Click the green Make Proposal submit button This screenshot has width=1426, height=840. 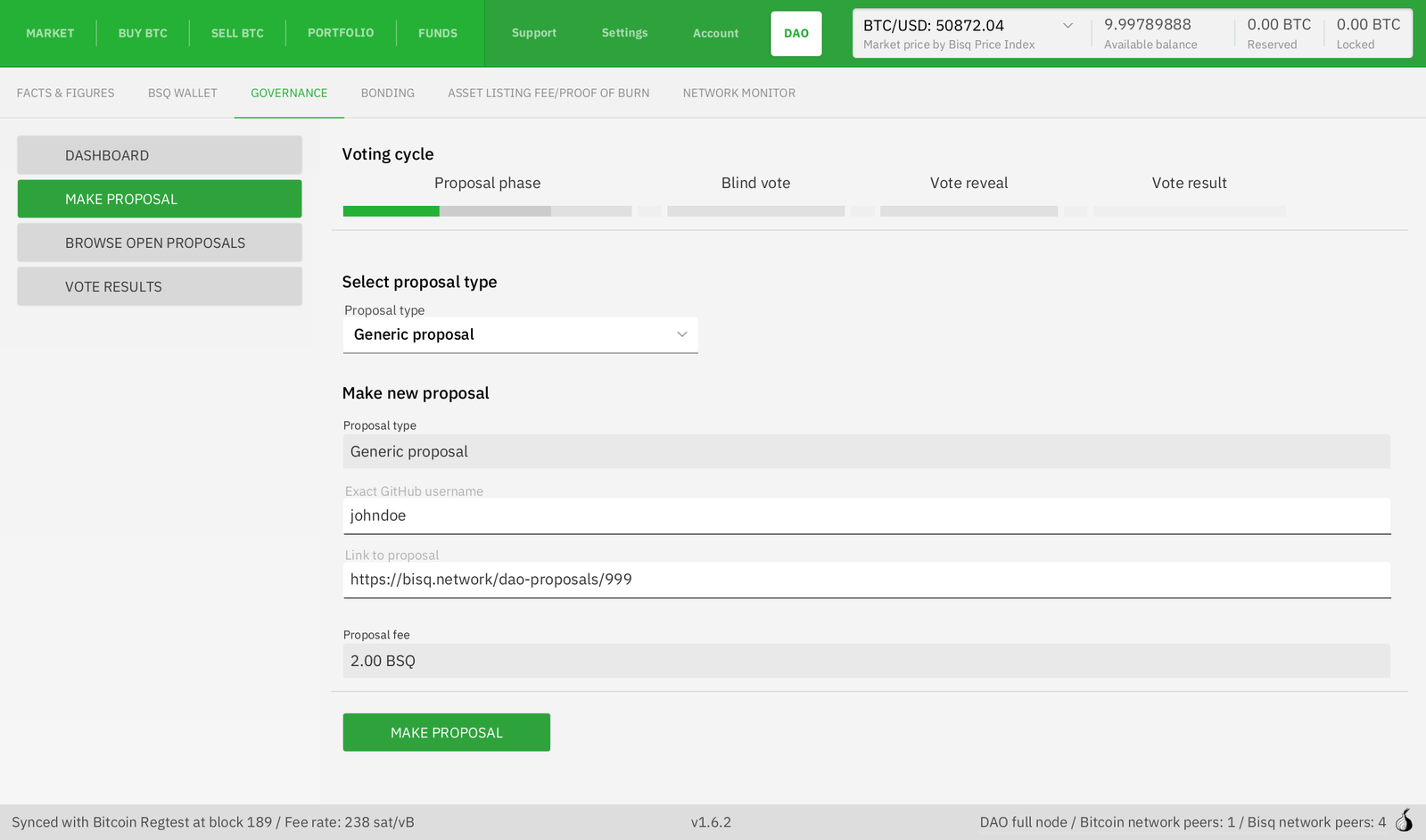tap(446, 732)
